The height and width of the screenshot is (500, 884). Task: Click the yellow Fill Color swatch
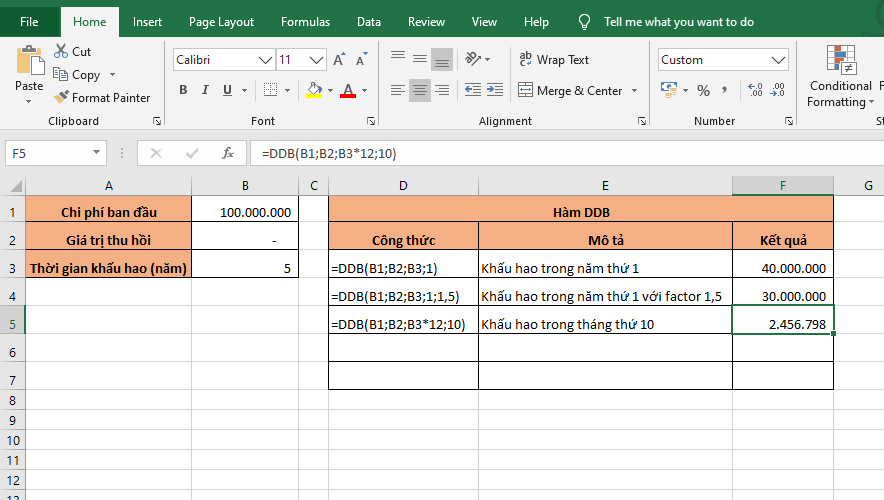(314, 91)
